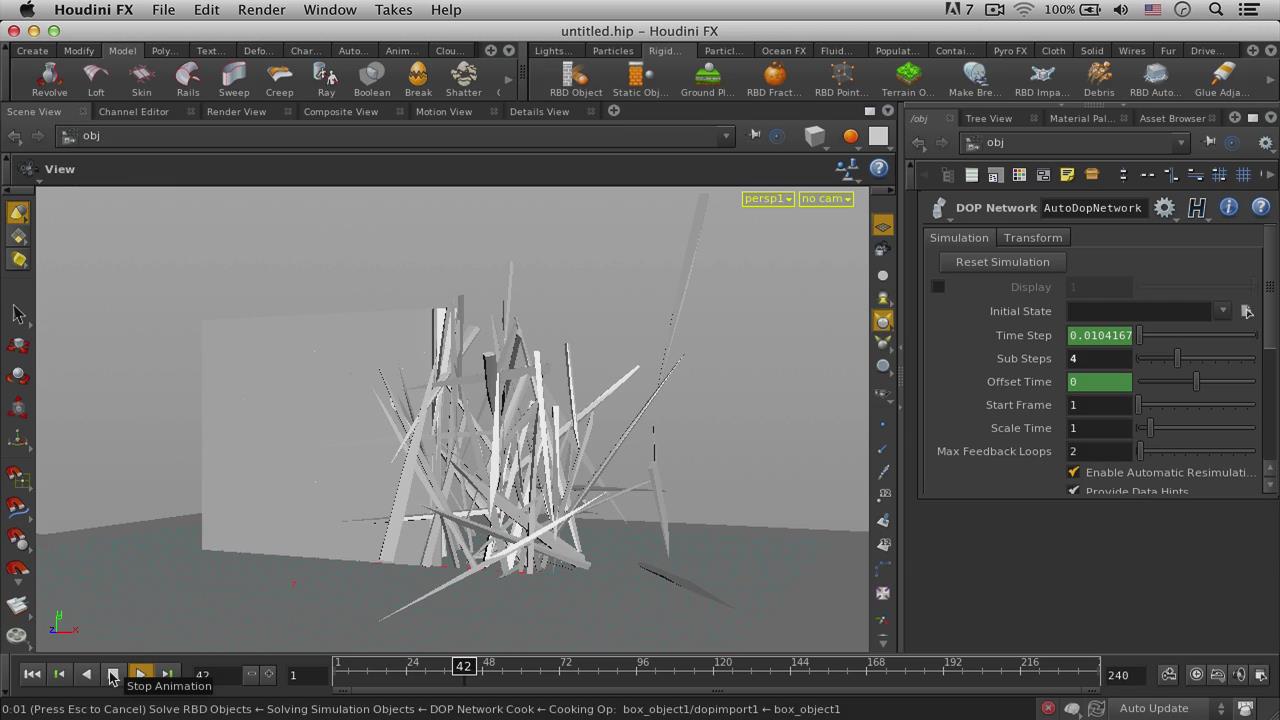Open the Pyro FX shelf tab
Screen dimensions: 1280x720
coord(1010,51)
